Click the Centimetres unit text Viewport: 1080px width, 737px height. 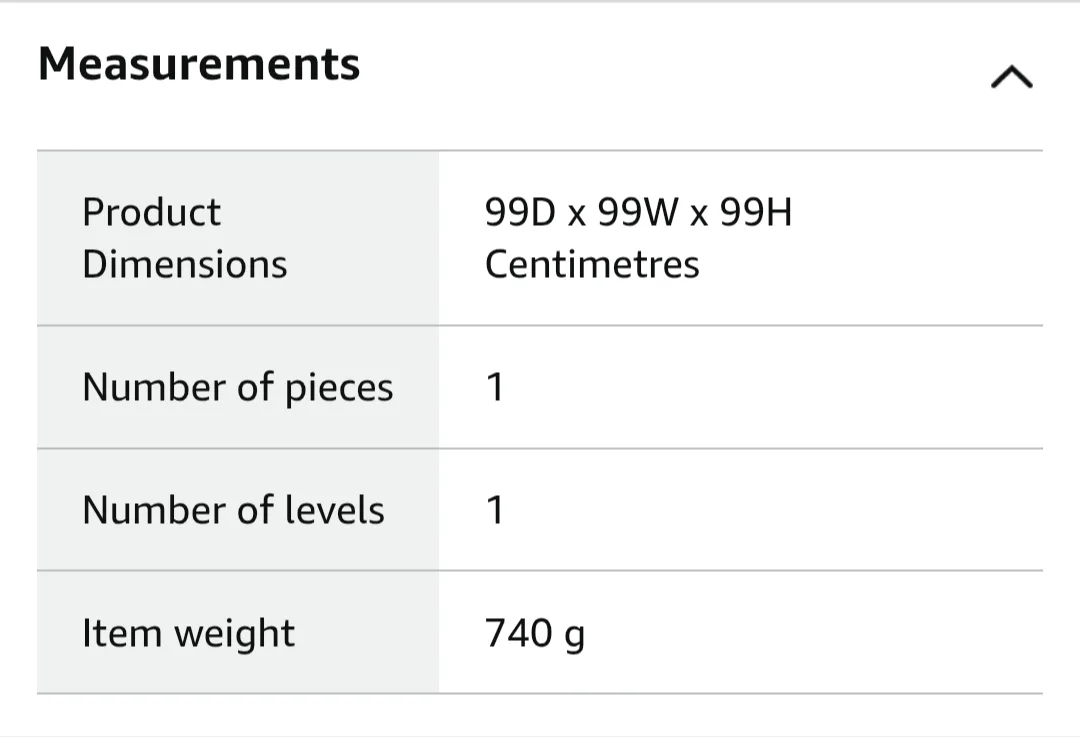click(x=592, y=264)
